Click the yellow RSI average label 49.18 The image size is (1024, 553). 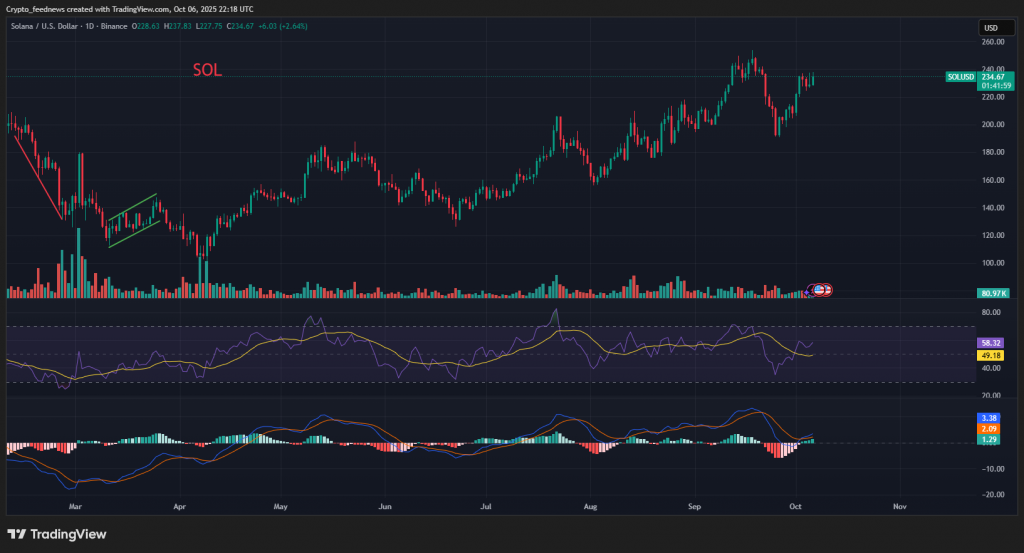991,354
